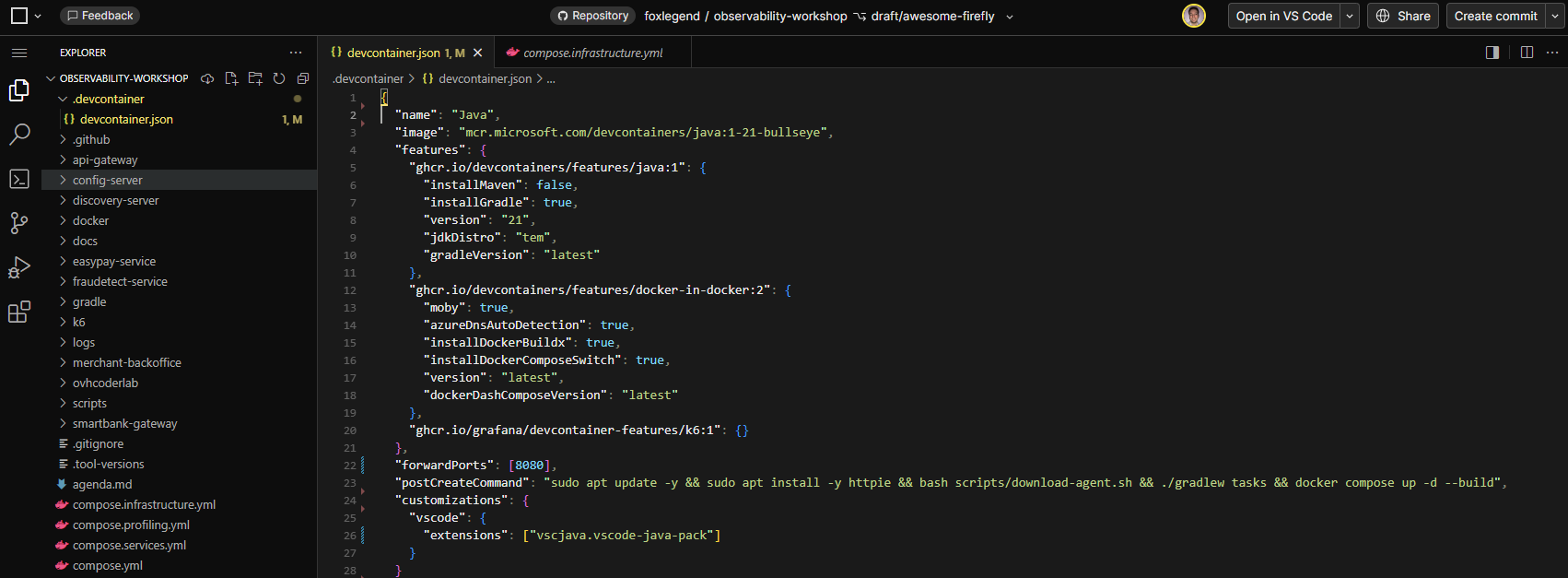The image size is (1568, 578).
Task: Click the "forwardPorts" key in code
Action: (445, 466)
